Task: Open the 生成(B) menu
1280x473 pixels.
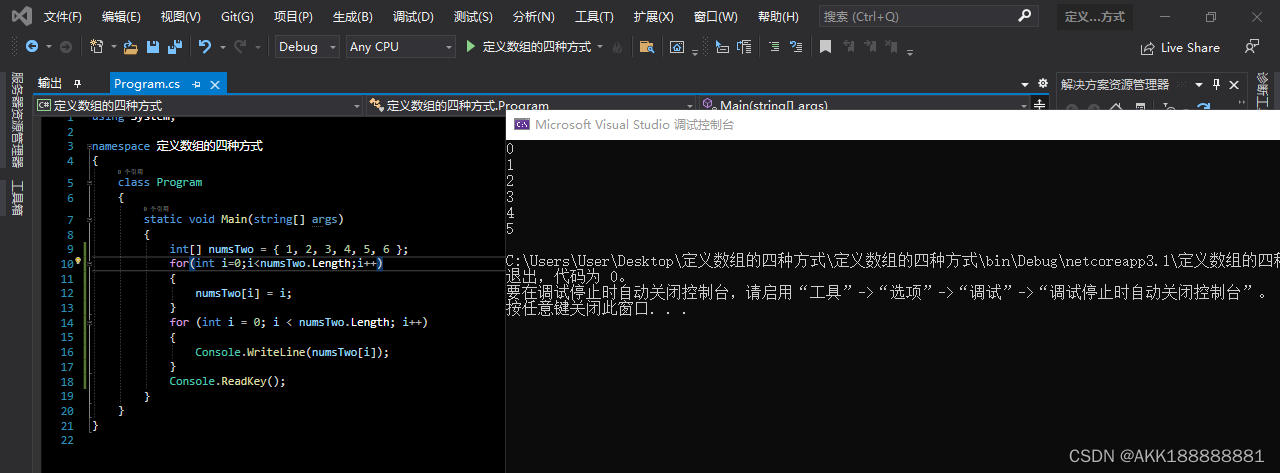Action: pos(352,17)
